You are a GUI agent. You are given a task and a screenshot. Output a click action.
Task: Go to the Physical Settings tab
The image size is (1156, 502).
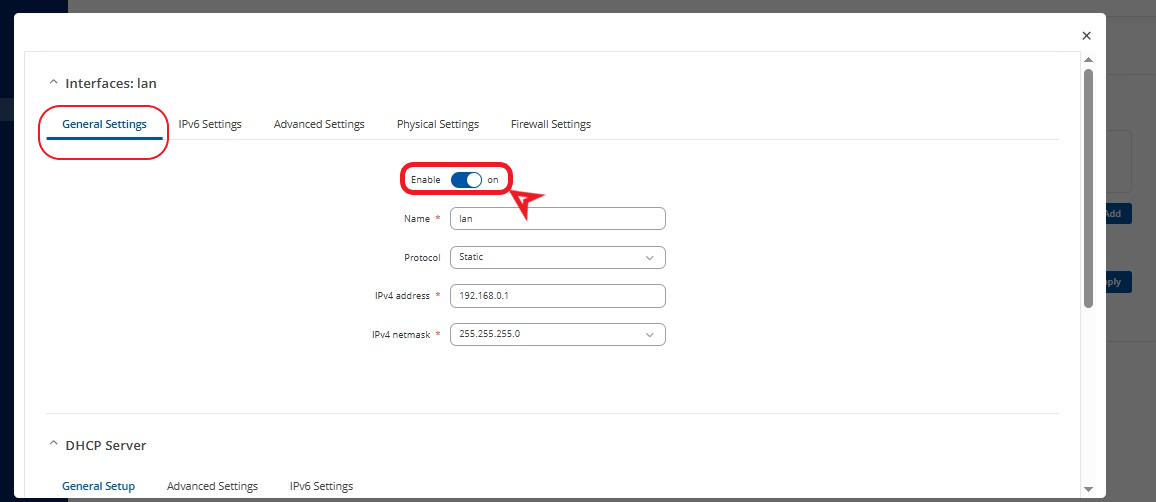(x=437, y=125)
